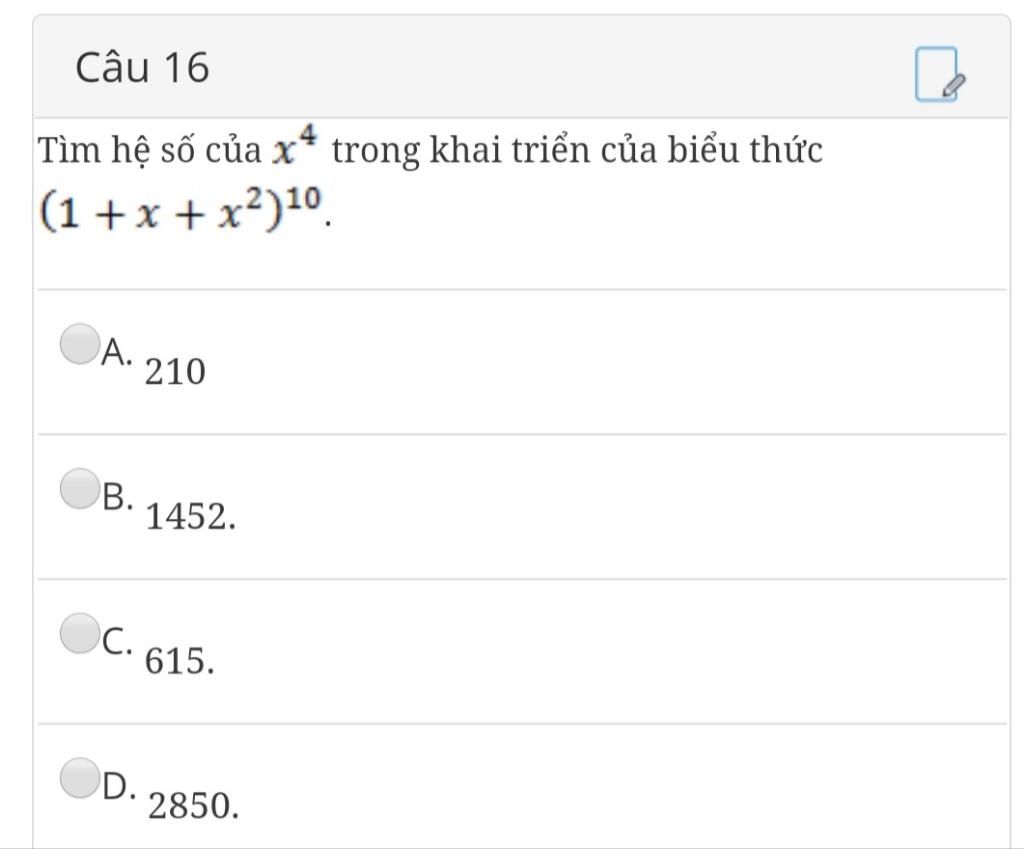1024x849 pixels.
Task: Click the answer value 210
Action: pos(175,373)
